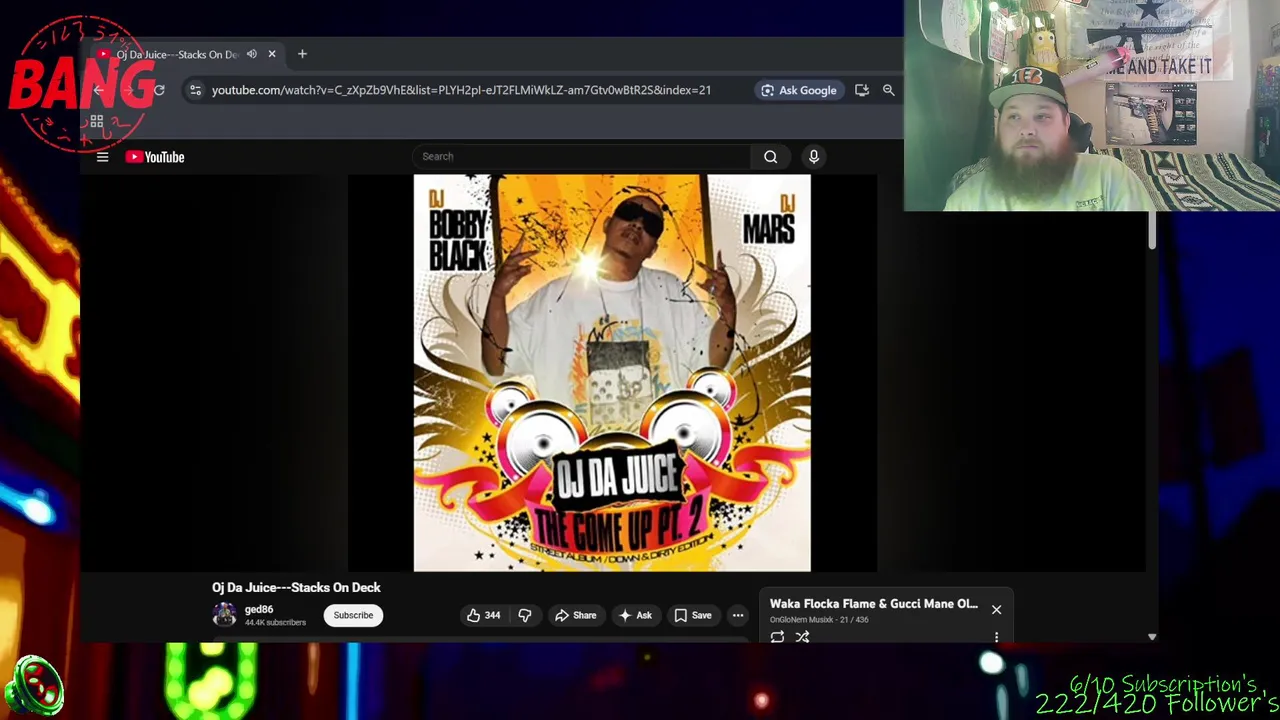1280x720 pixels.
Task: Dislike the video
Action: click(525, 615)
